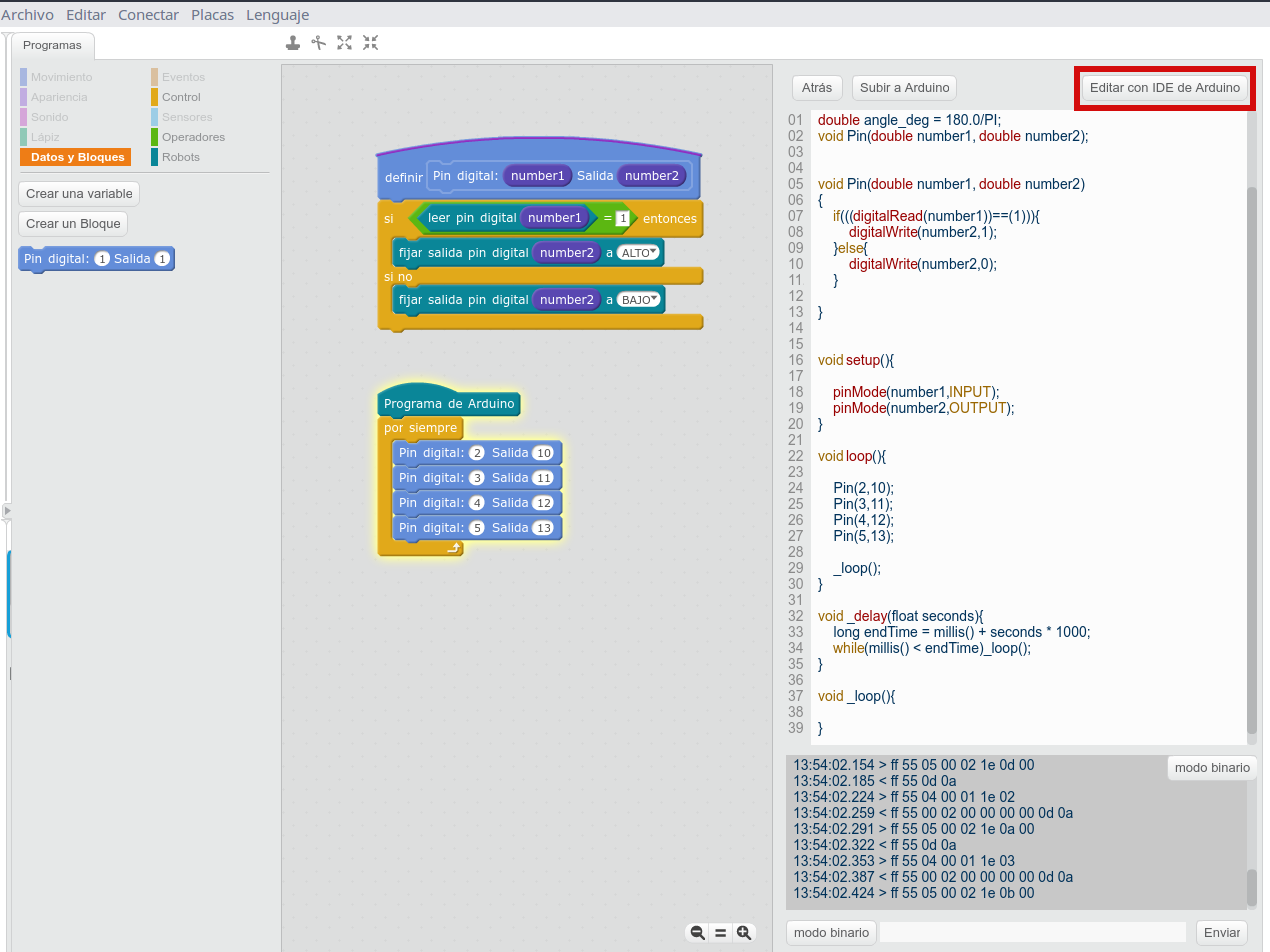Click the 'Subir a Arduino' button
This screenshot has height=952, width=1270.
[905, 88]
